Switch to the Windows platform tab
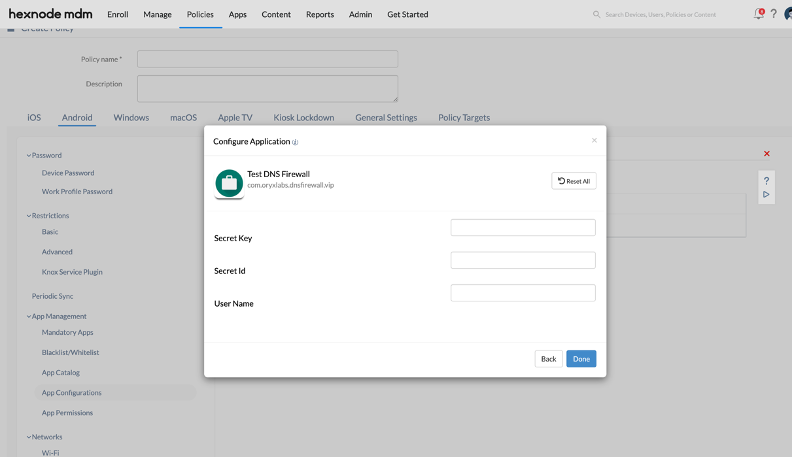Image resolution: width=792 pixels, height=457 pixels. (131, 117)
